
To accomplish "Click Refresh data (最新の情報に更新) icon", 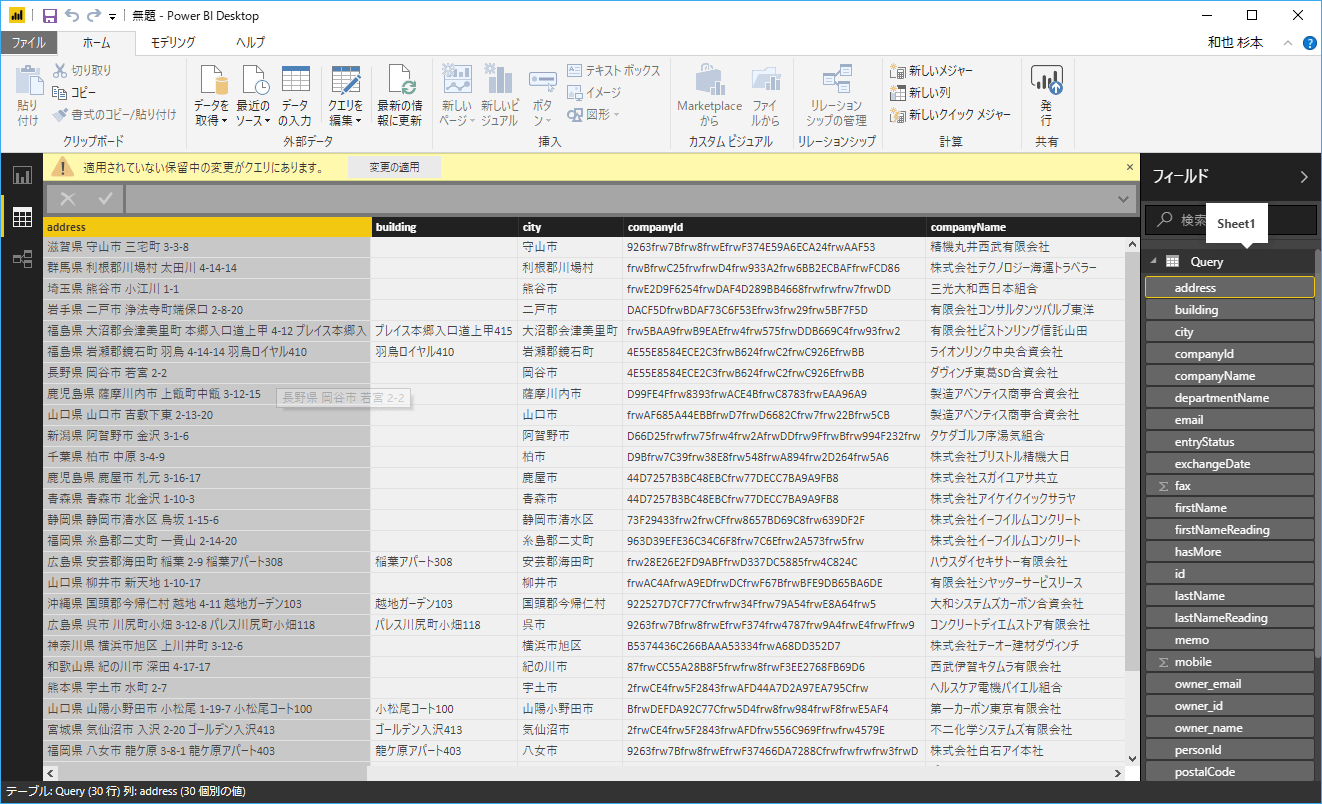I will [x=399, y=96].
